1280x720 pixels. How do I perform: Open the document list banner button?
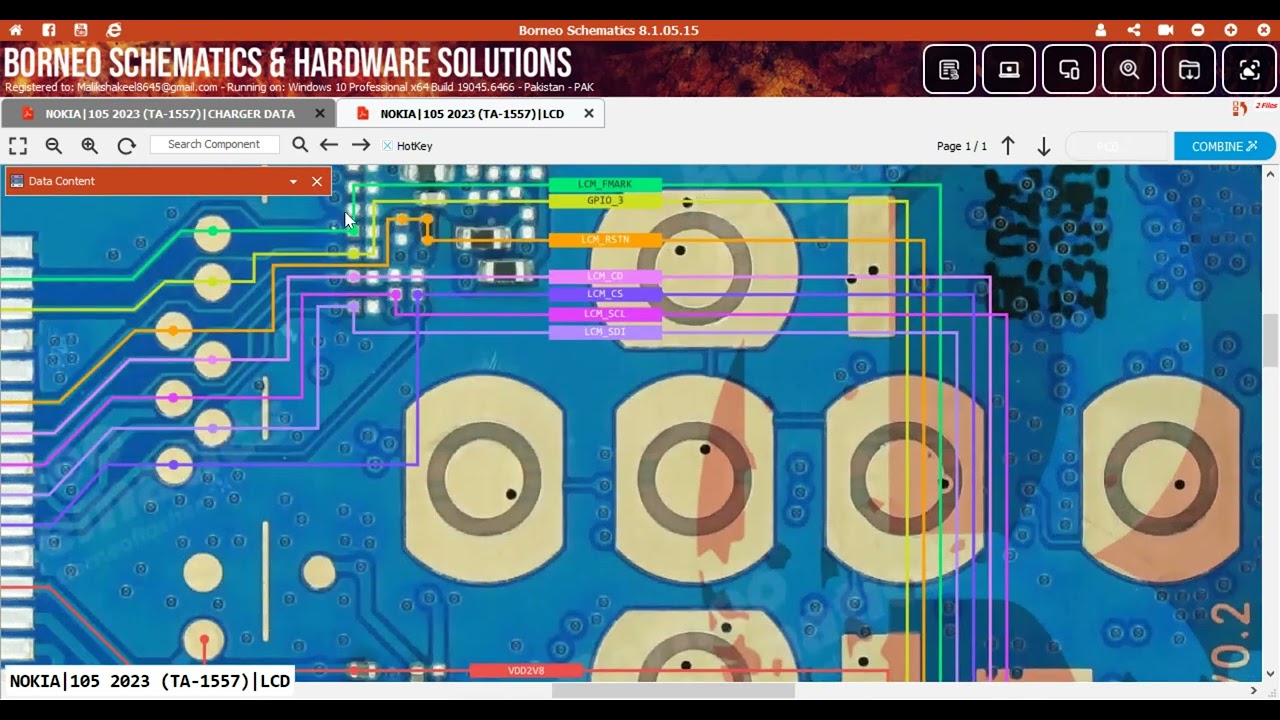[x=949, y=69]
